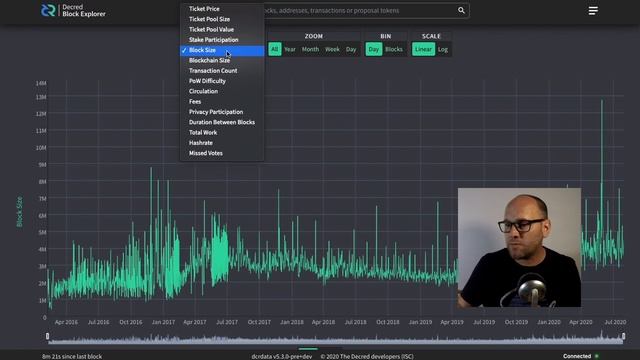The height and width of the screenshot is (360, 640).
Task: Switch scale to Log
Action: click(443, 49)
